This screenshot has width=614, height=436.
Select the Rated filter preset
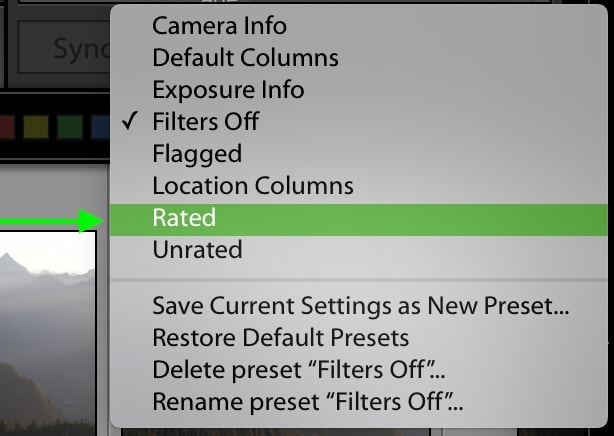click(184, 218)
